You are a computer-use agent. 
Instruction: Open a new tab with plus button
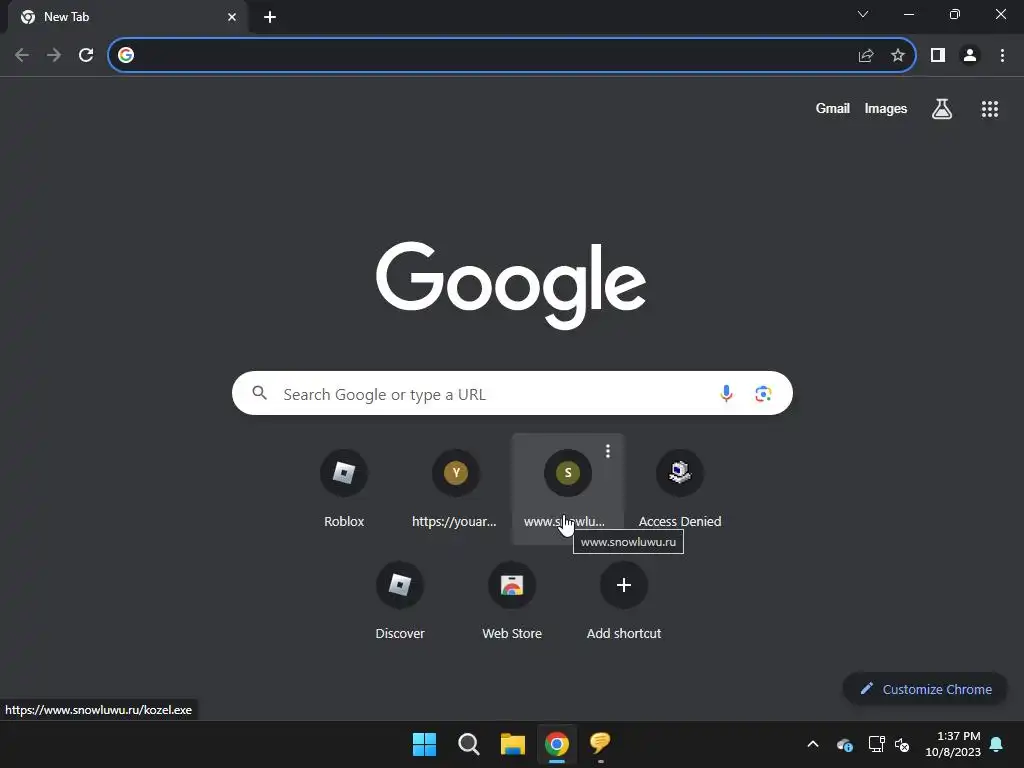[x=270, y=17]
